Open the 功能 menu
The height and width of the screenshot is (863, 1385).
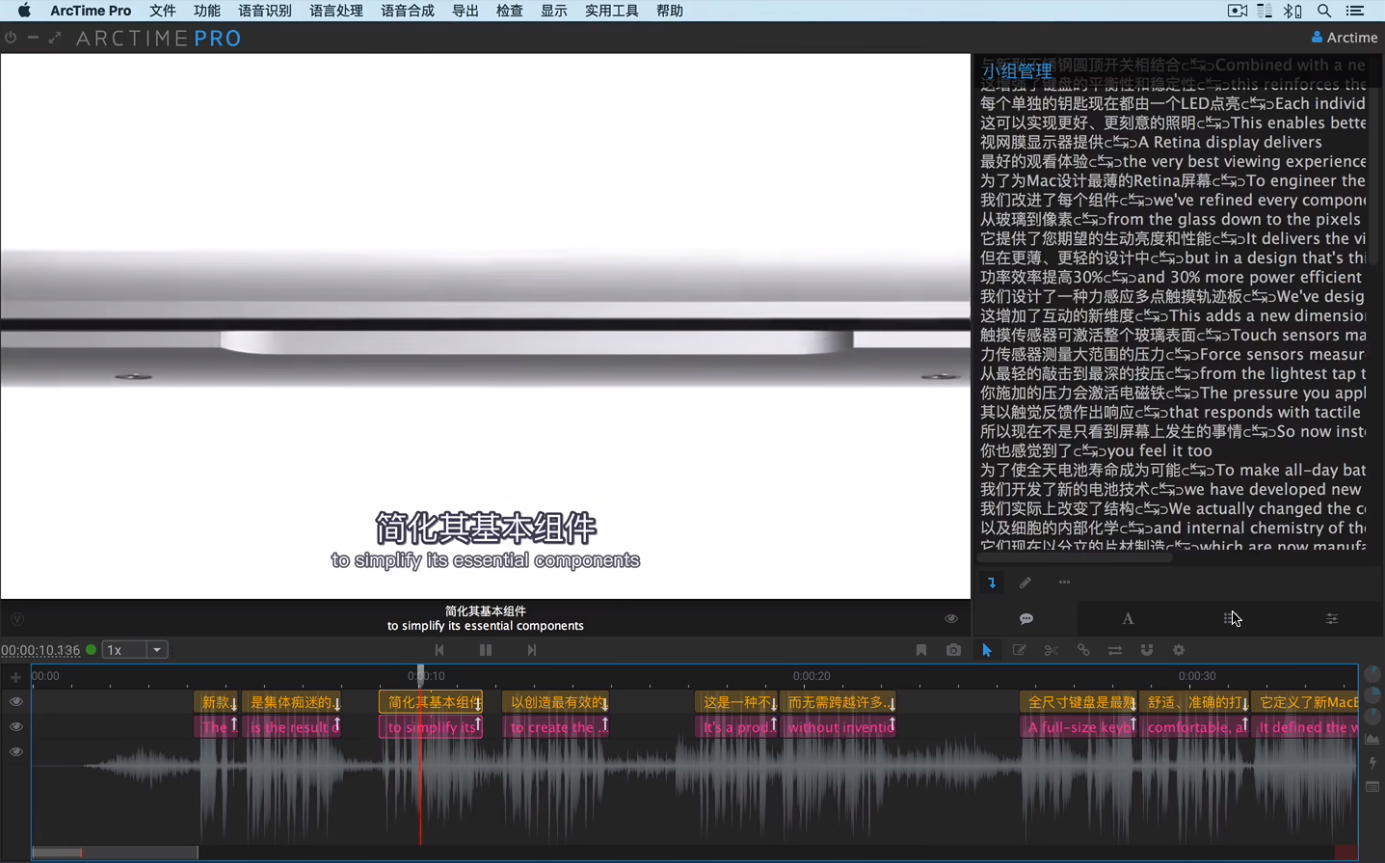(207, 11)
